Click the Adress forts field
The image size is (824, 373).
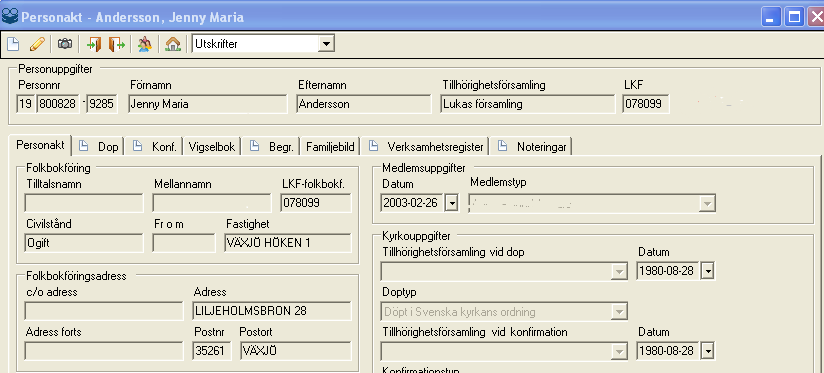click(104, 351)
